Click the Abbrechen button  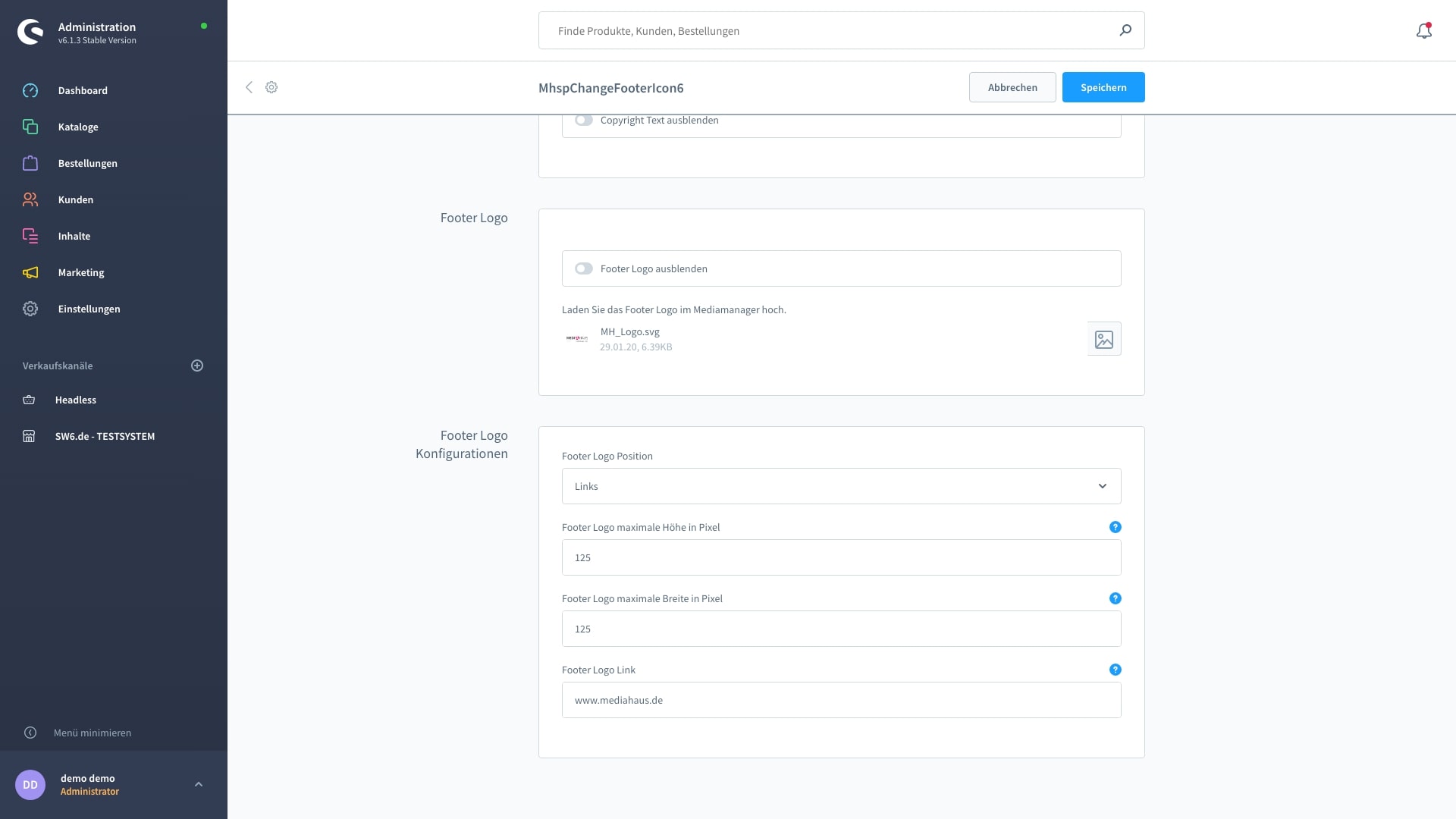click(1012, 87)
